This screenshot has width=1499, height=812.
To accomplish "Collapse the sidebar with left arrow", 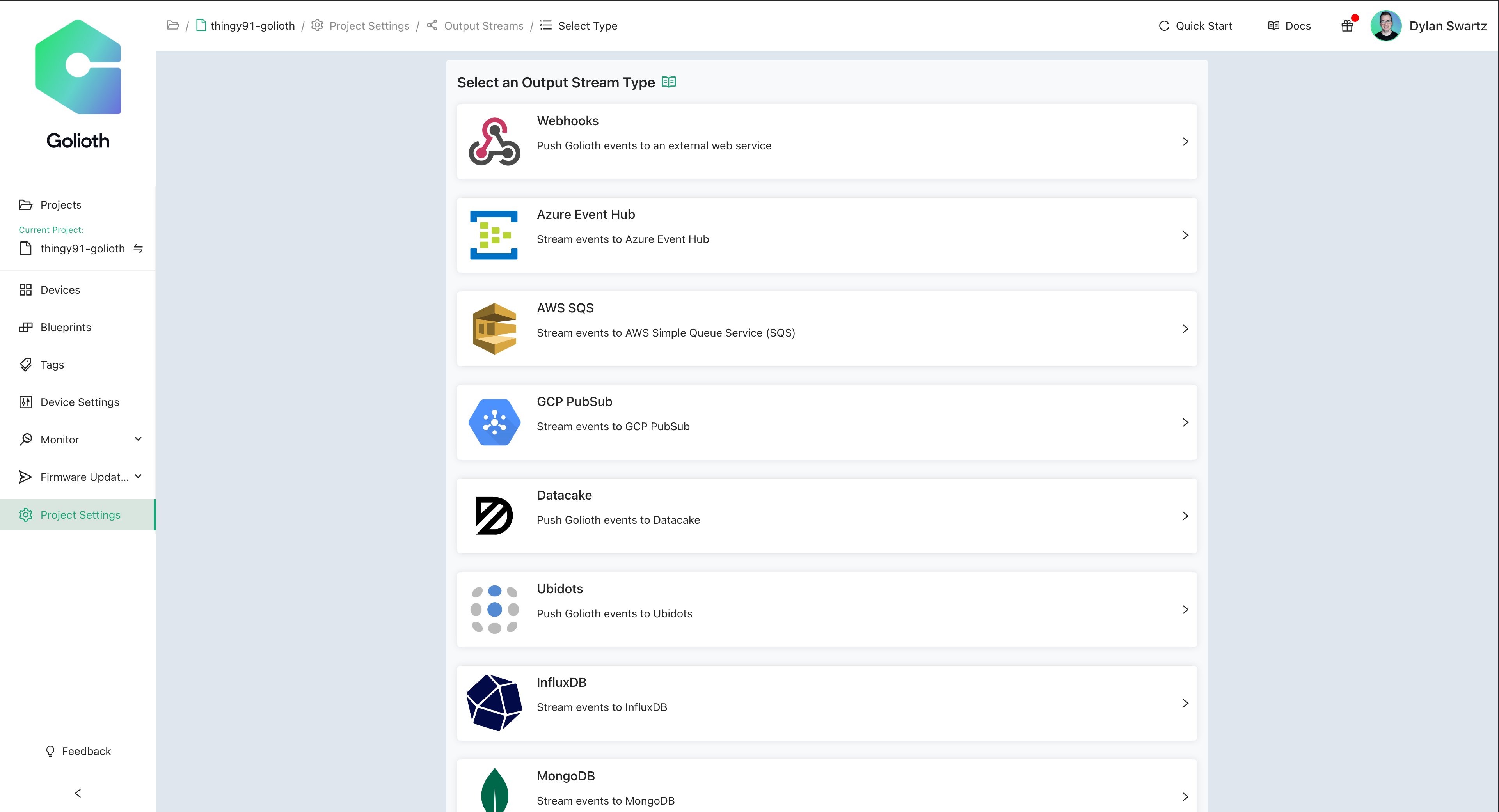I will coord(78,793).
